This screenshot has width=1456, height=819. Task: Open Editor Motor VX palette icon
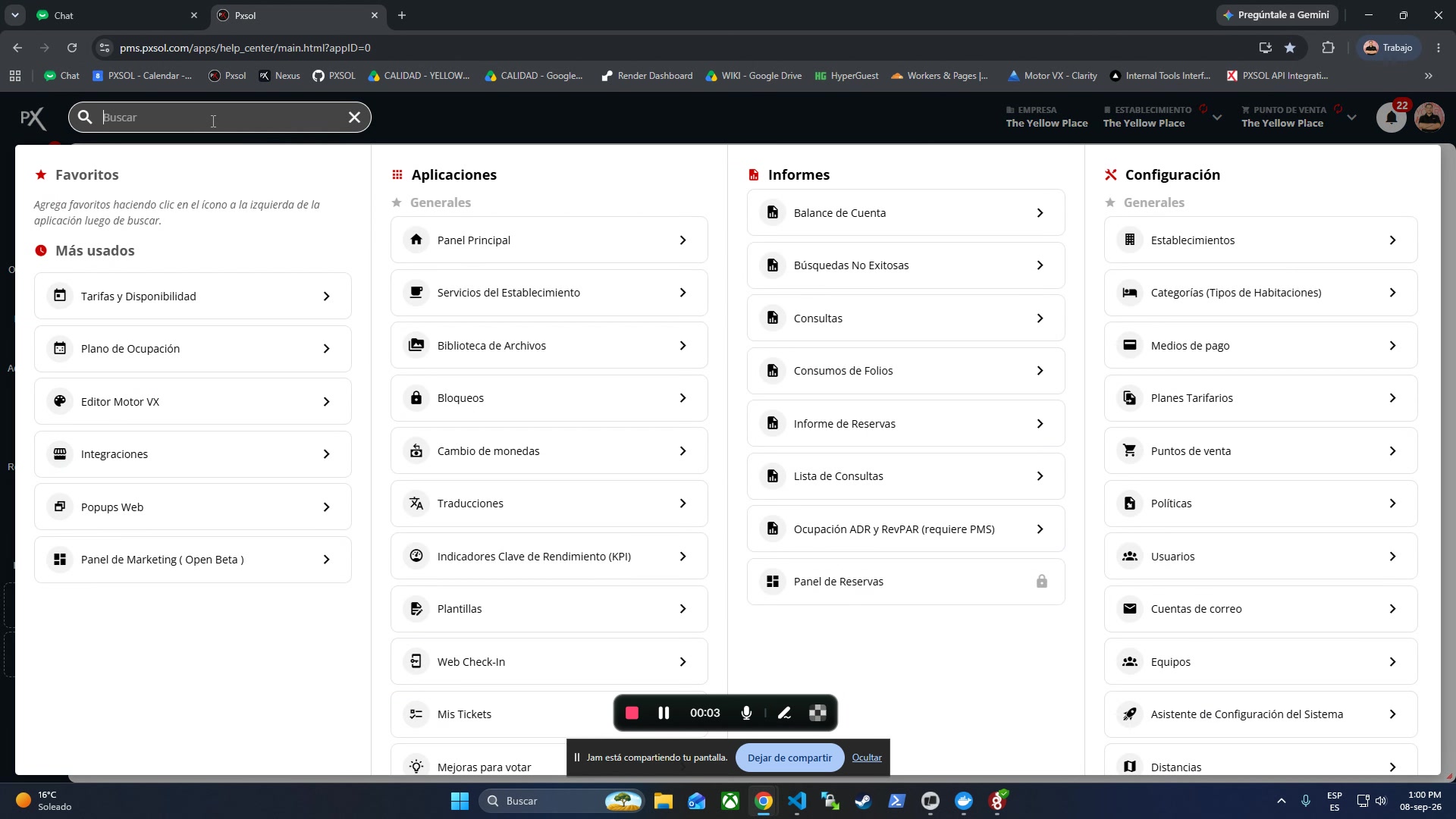tap(60, 401)
